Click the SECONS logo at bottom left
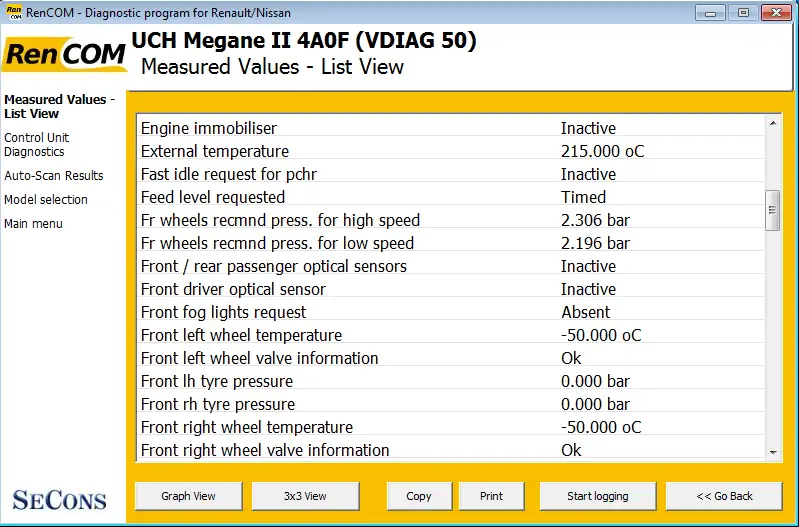 click(60, 500)
